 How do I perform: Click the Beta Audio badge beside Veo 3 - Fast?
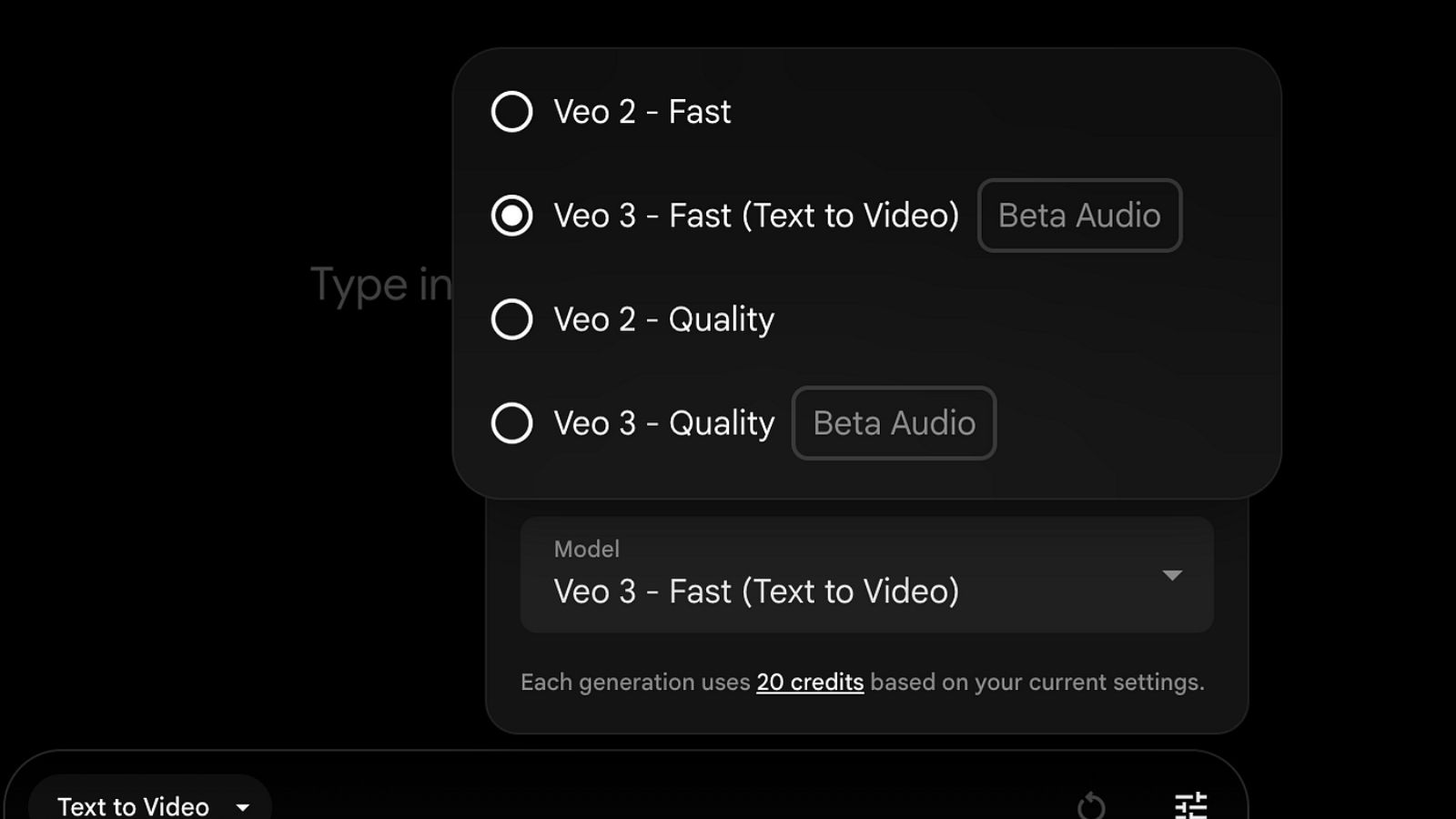[1079, 216]
